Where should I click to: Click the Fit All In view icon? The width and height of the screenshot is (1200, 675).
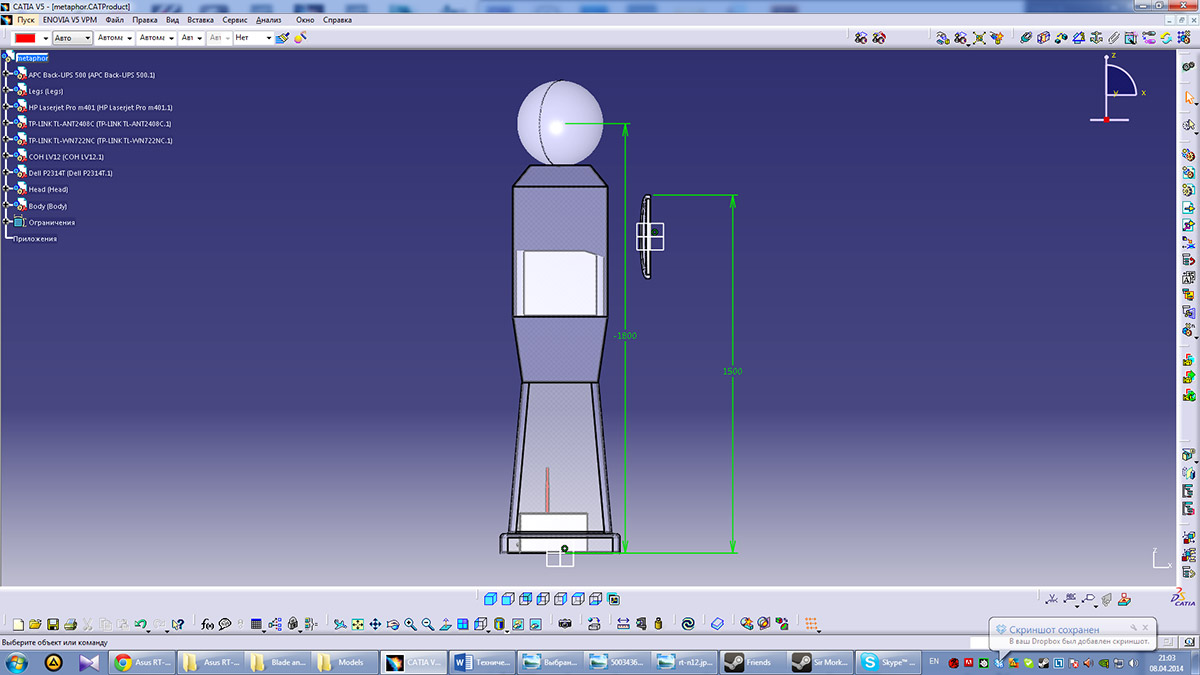pyautogui.click(x=357, y=624)
